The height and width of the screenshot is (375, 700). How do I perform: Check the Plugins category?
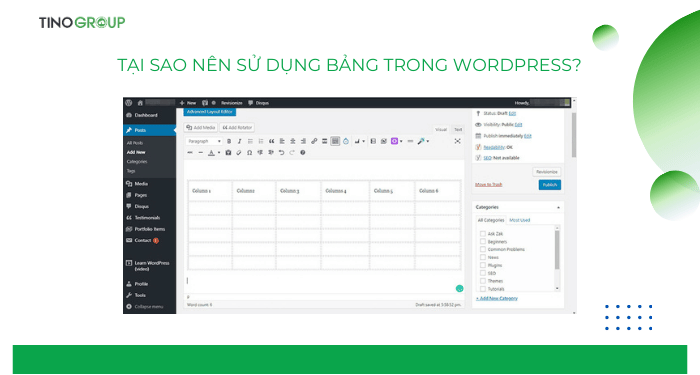pos(483,266)
